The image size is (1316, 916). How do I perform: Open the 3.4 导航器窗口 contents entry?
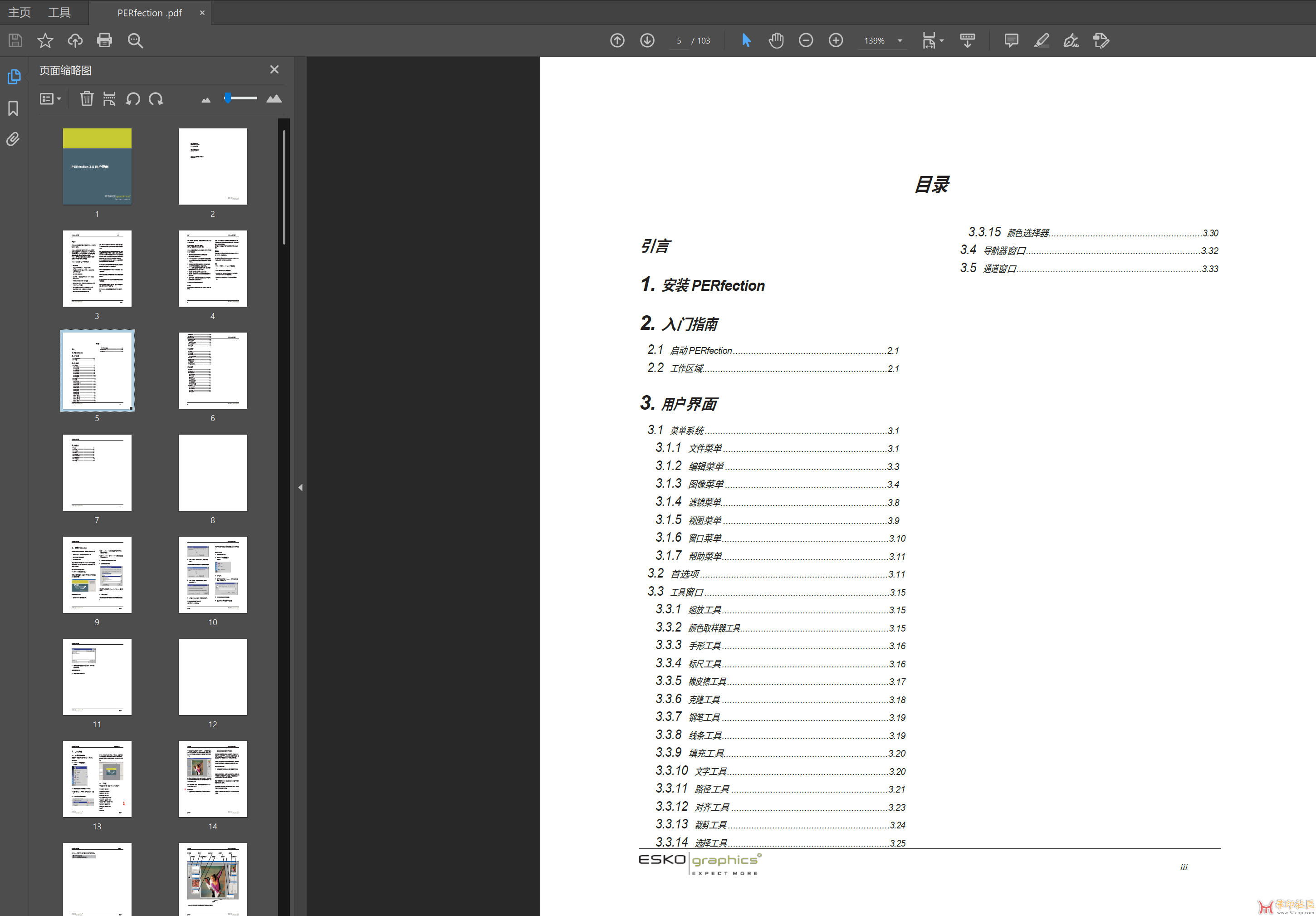click(x=1089, y=250)
